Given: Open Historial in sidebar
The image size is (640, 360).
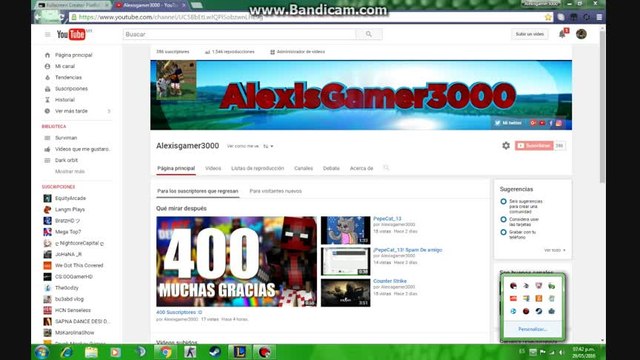Looking at the screenshot, I should pyautogui.click(x=64, y=100).
